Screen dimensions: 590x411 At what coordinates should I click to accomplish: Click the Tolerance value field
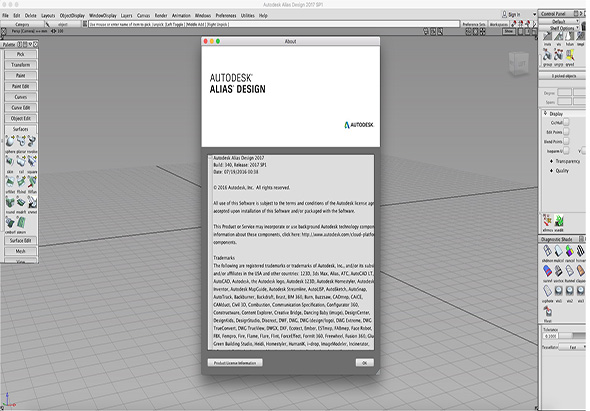[x=550, y=336]
